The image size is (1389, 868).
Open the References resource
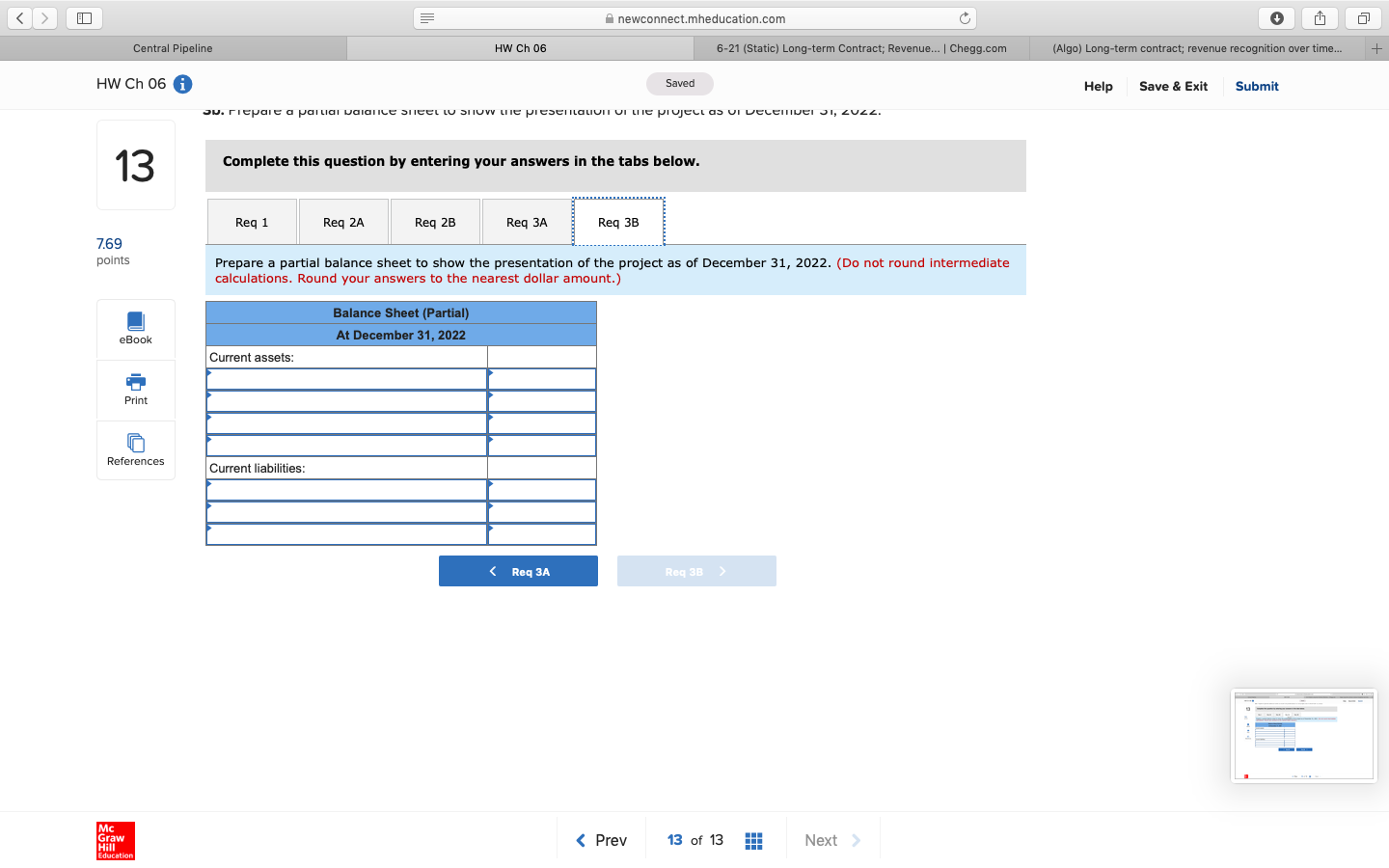tap(135, 450)
